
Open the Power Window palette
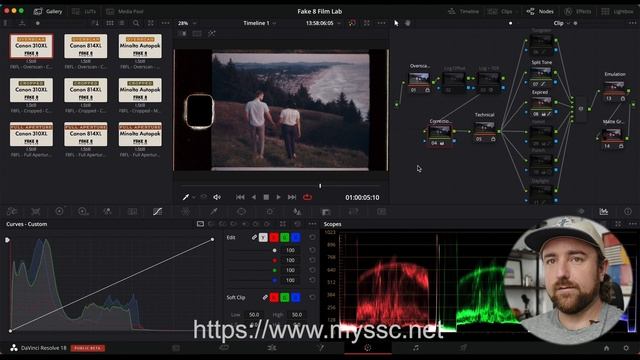241,211
